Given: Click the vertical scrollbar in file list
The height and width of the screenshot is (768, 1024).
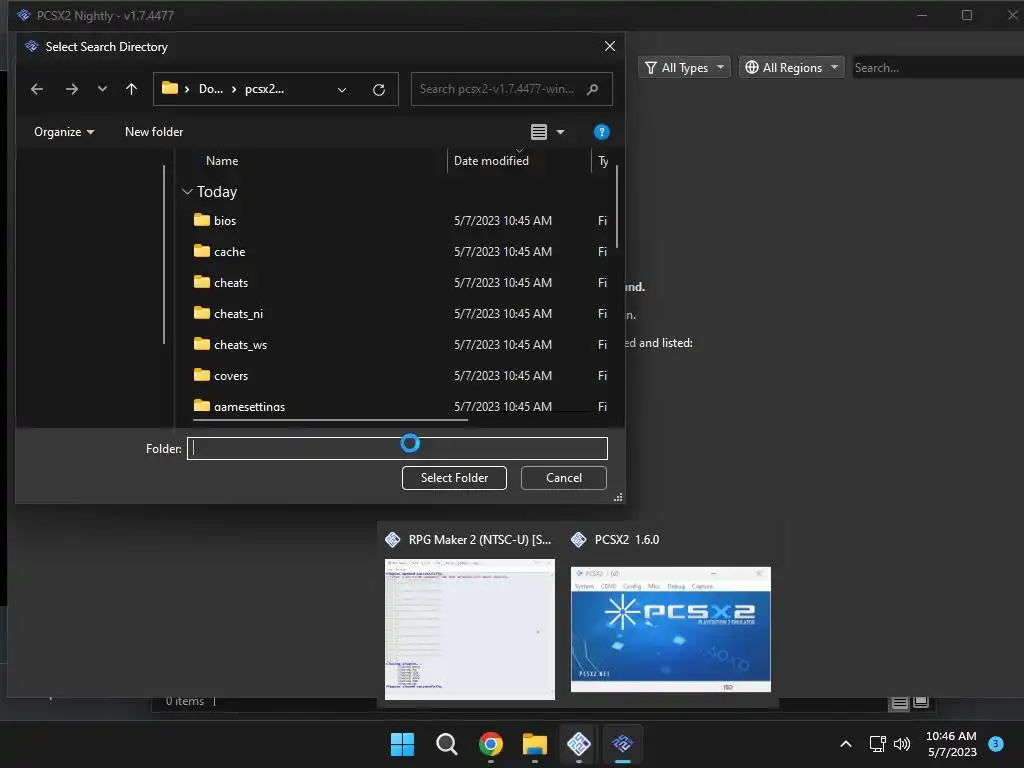Looking at the screenshot, I should 616,206.
